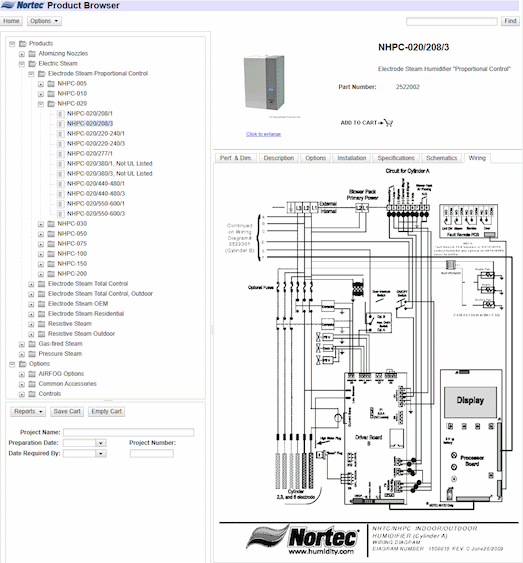
Task: Click the Controls folder icon under Options
Action: (32, 394)
